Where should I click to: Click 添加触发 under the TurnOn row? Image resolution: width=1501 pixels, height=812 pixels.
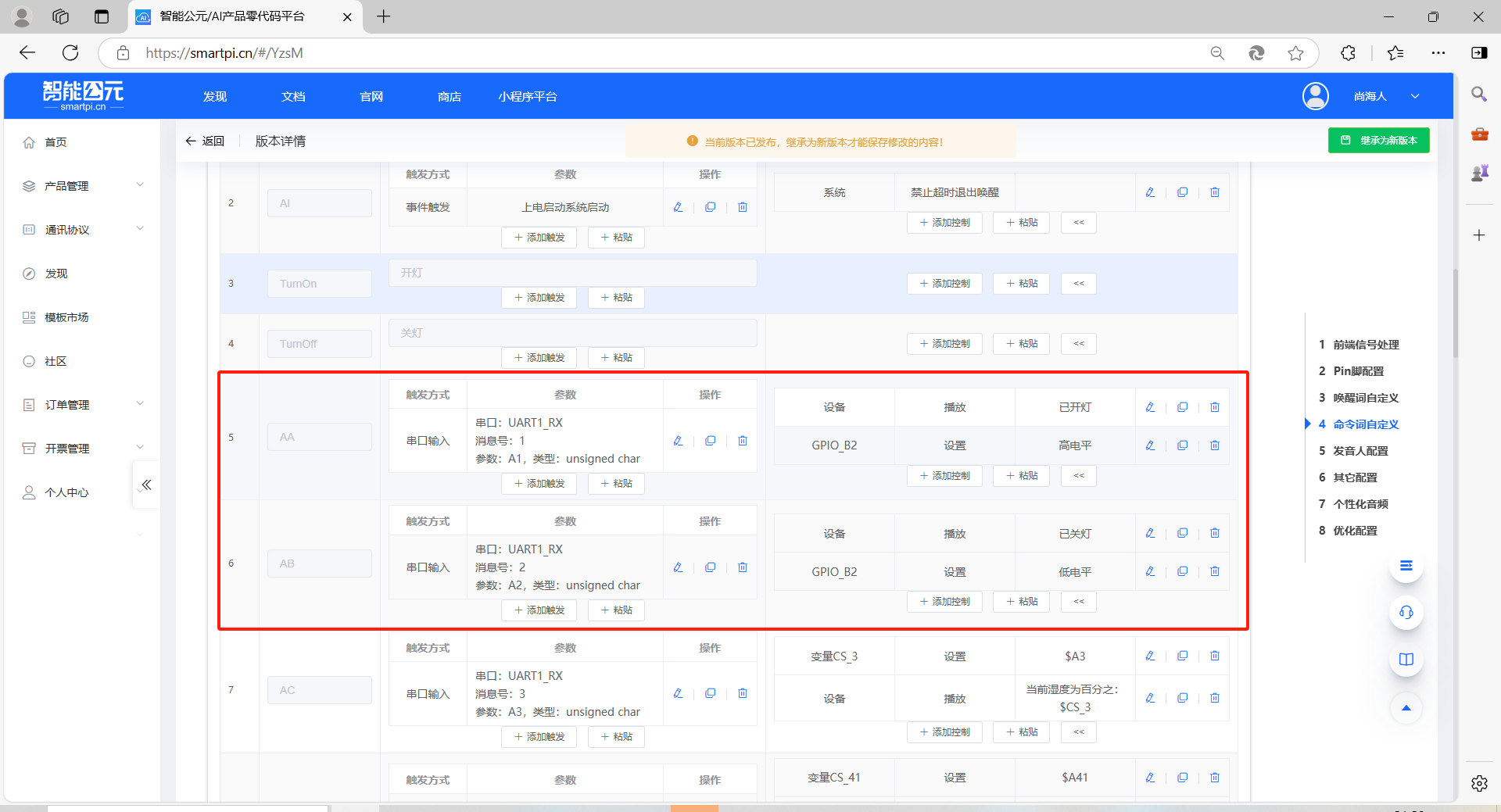[539, 298]
